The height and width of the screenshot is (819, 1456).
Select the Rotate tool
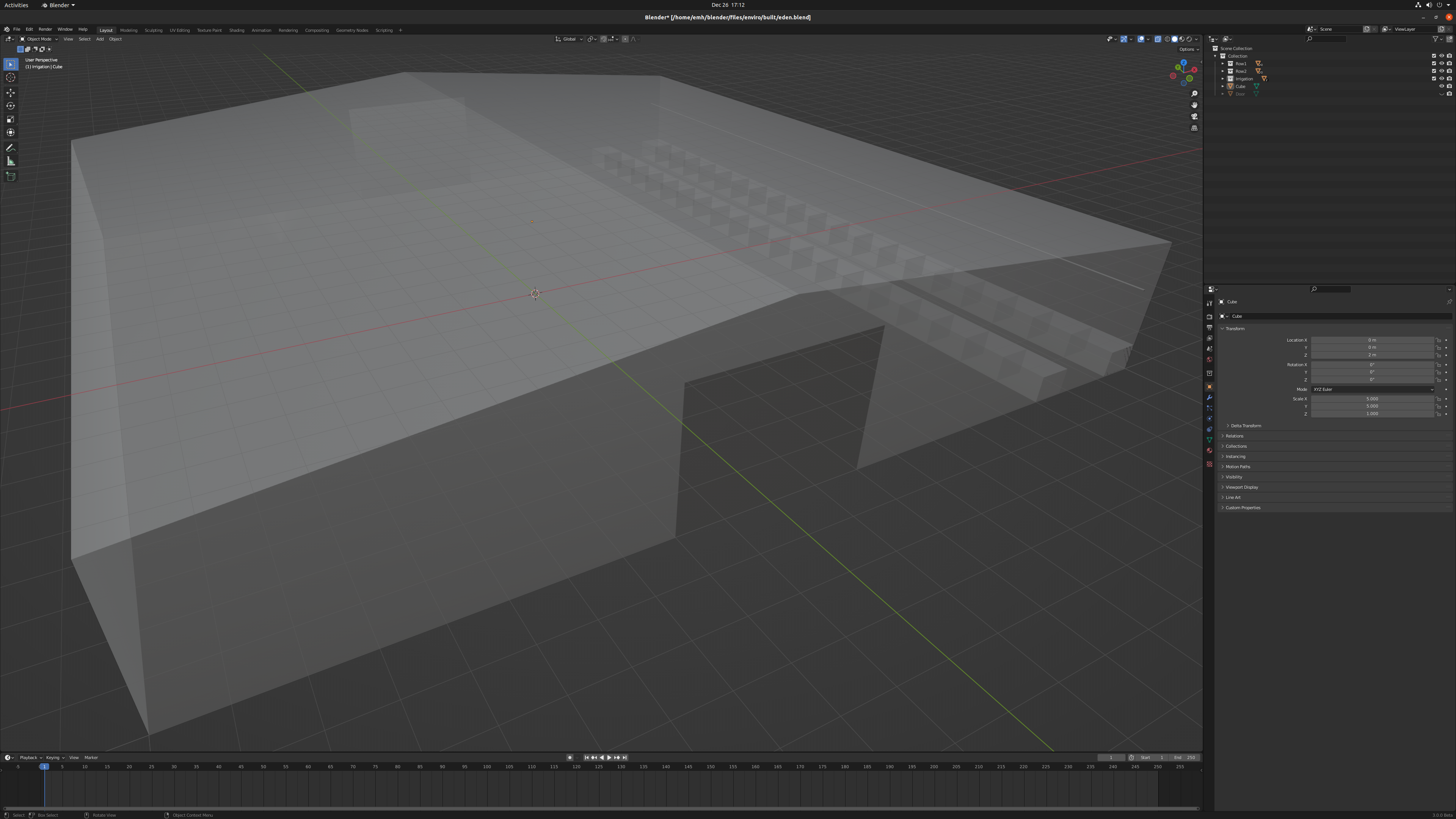(11, 106)
